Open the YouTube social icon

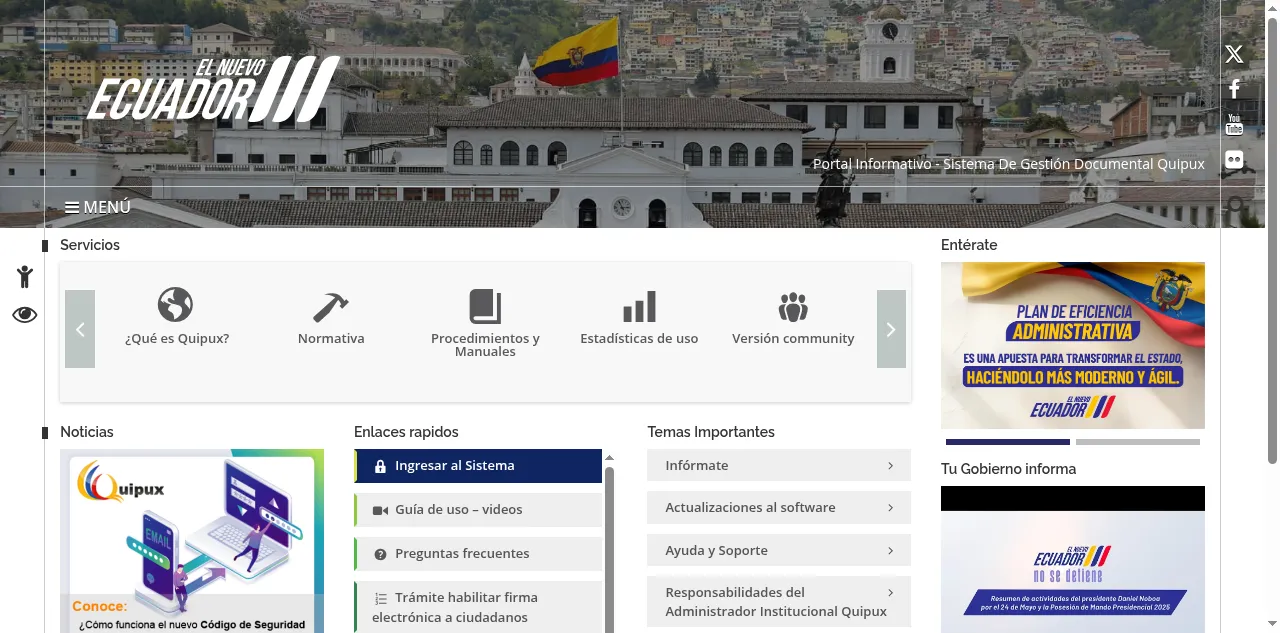(1235, 124)
